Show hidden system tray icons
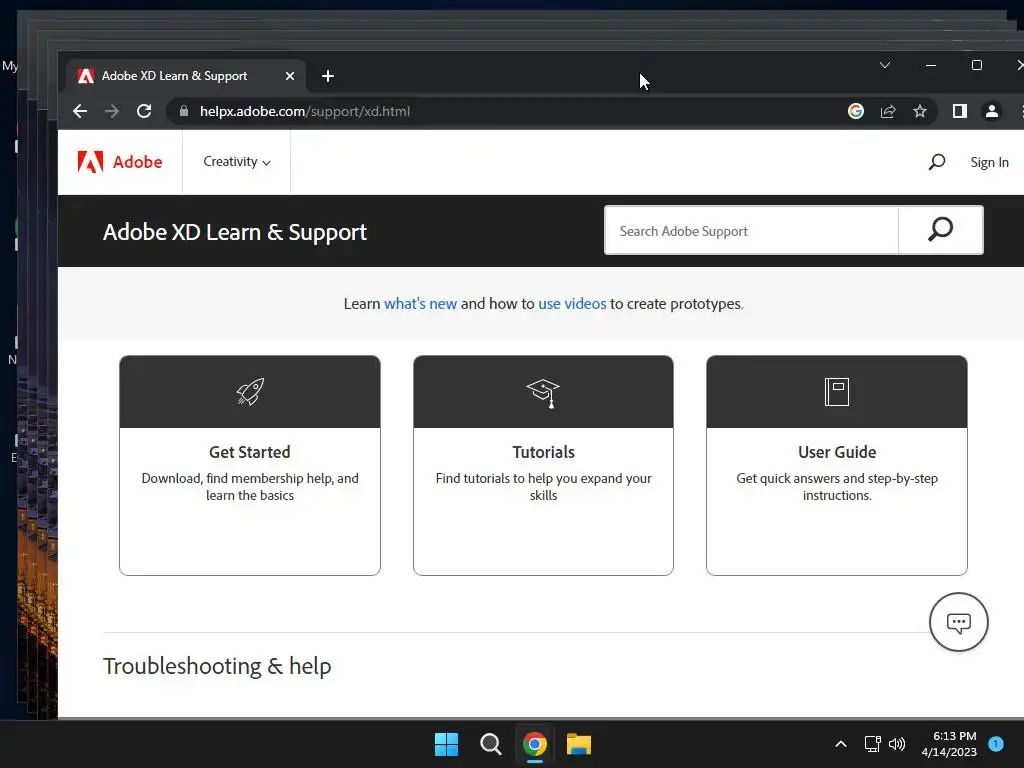Viewport: 1024px width, 768px height. pos(841,744)
